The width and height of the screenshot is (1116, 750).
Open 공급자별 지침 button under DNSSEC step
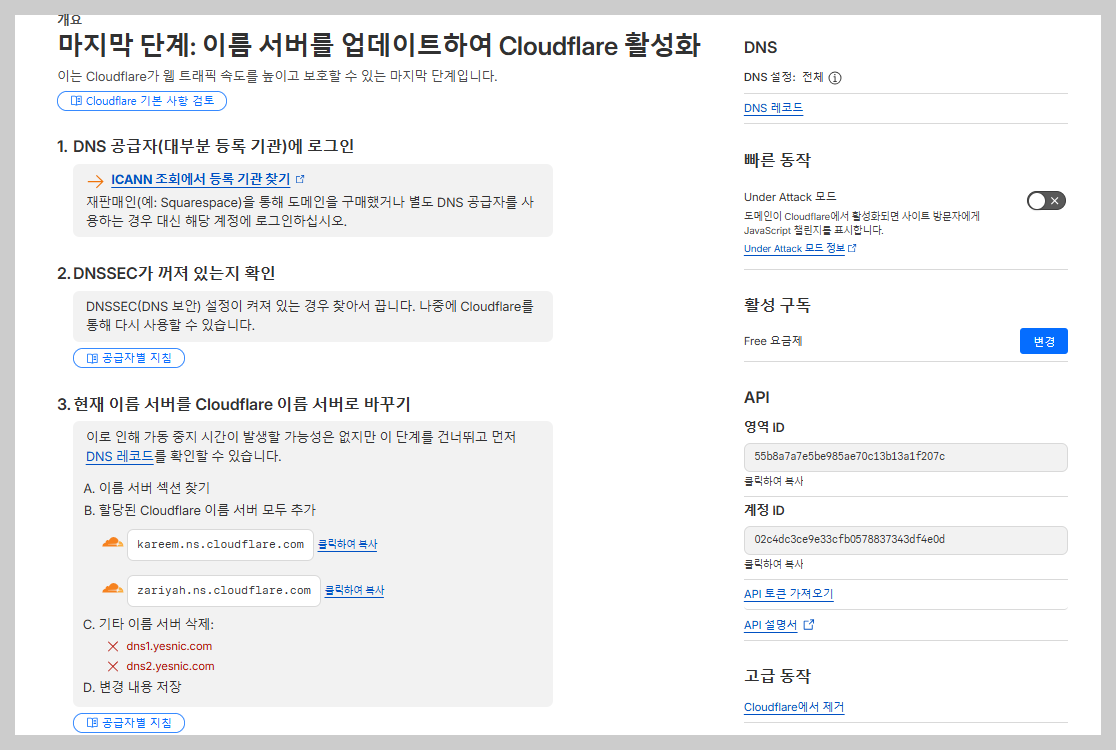click(x=129, y=358)
